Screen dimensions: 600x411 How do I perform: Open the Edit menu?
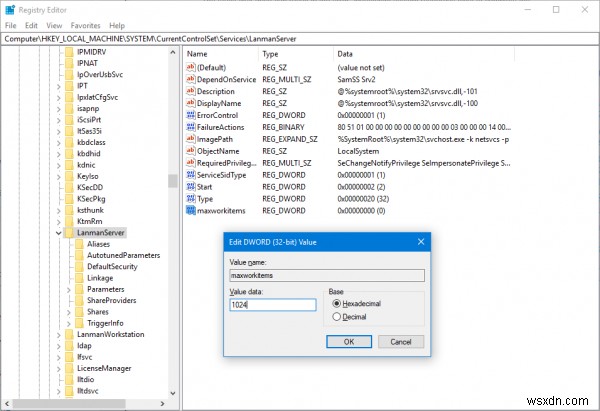click(x=31, y=26)
